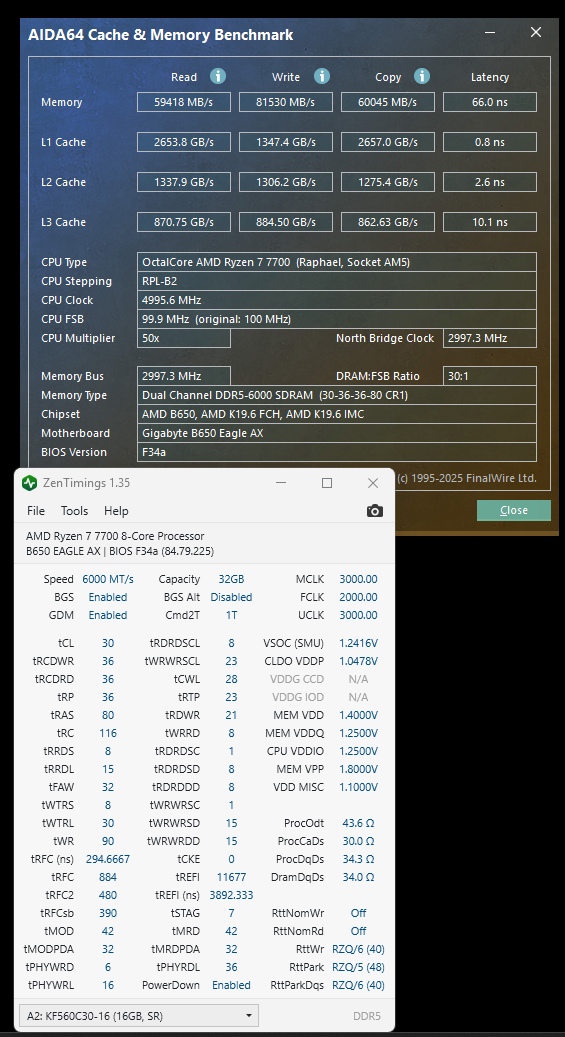Image resolution: width=565 pixels, height=1037 pixels.
Task: Close the ZenTimings window
Action: (373, 483)
